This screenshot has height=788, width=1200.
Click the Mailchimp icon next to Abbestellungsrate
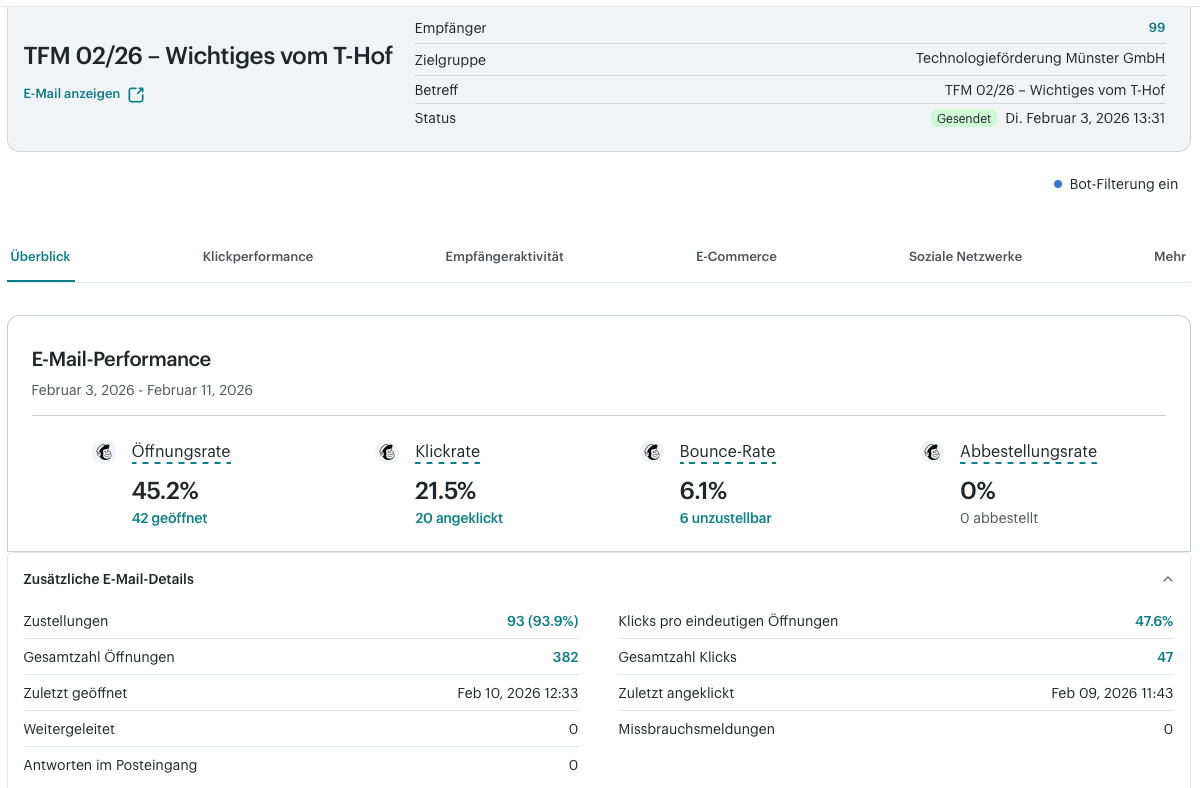click(932, 452)
